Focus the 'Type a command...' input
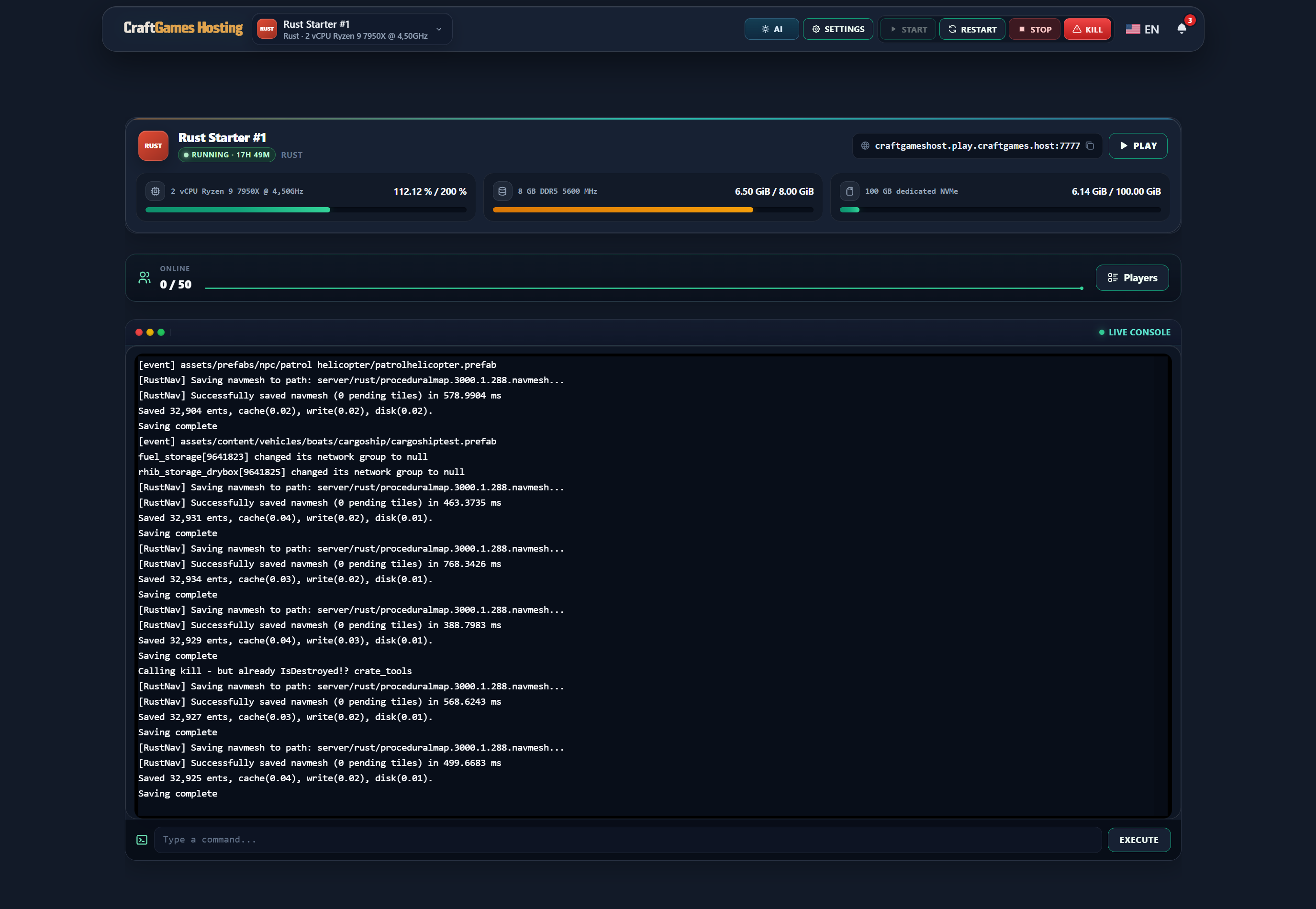Viewport: 1316px width, 909px height. tap(627, 840)
